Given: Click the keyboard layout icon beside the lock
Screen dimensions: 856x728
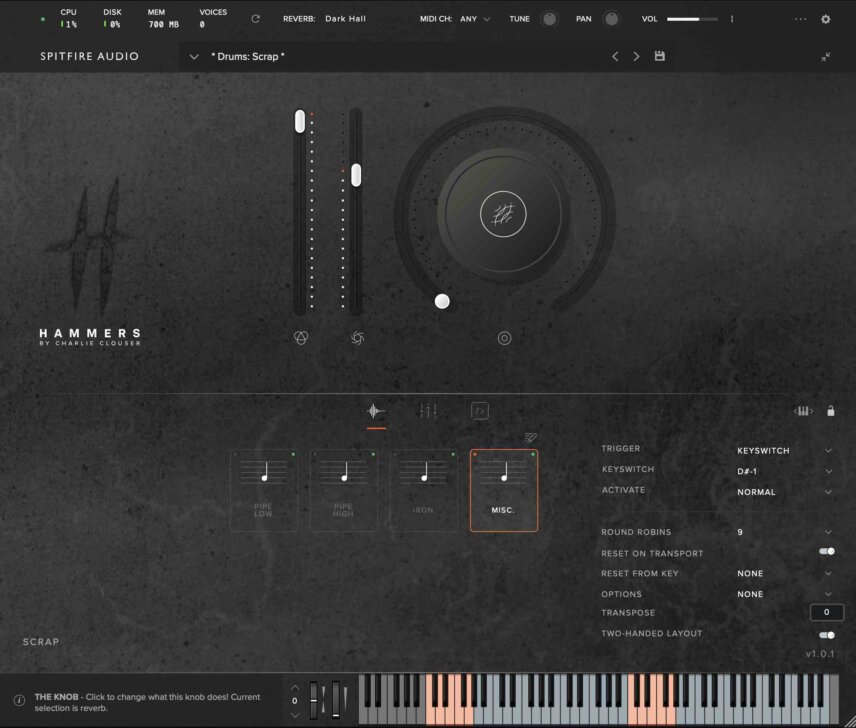Looking at the screenshot, I should coord(803,411).
